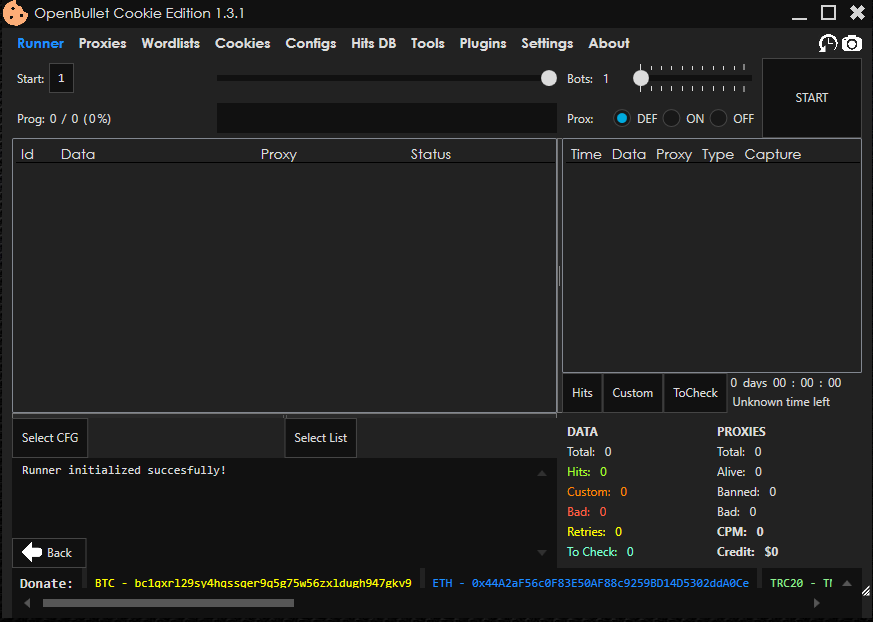Image resolution: width=873 pixels, height=622 pixels.
Task: Click the log scroll up arrow
Action: [x=542, y=473]
